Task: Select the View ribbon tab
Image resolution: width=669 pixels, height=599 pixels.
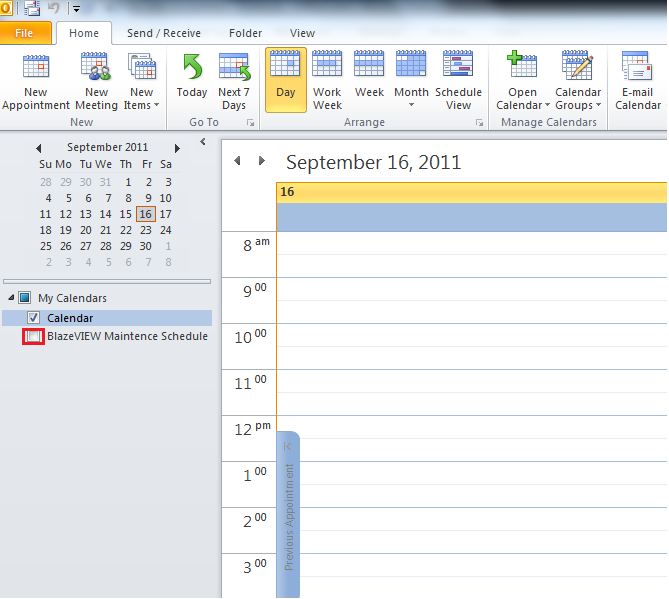Action: point(302,33)
